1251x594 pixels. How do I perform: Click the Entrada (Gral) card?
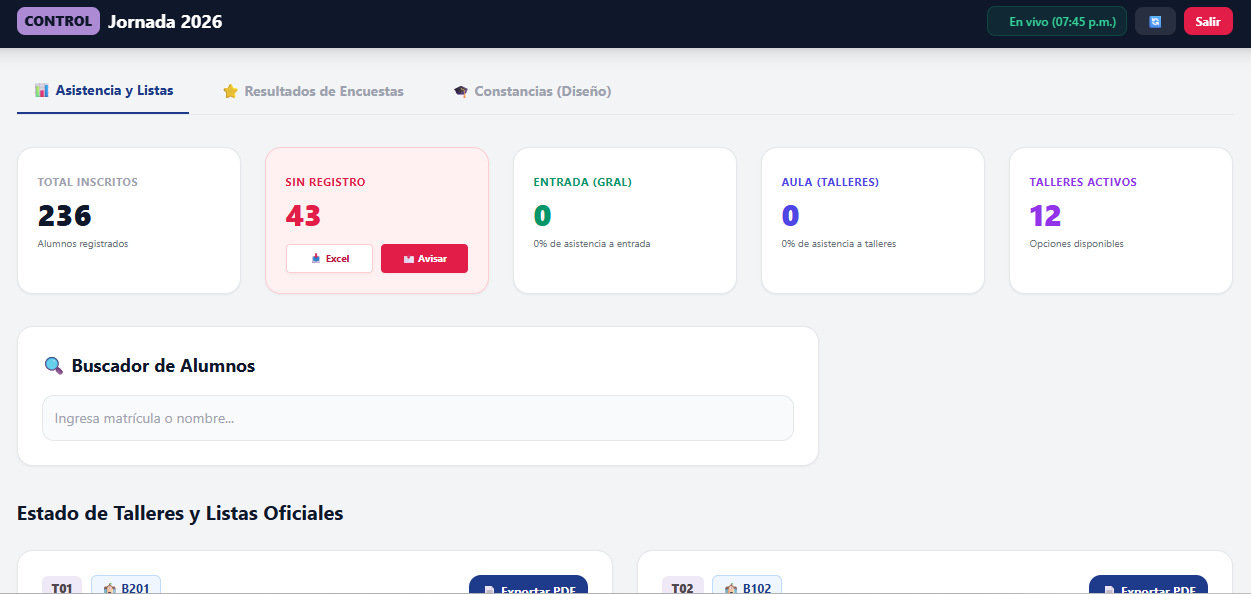(625, 221)
